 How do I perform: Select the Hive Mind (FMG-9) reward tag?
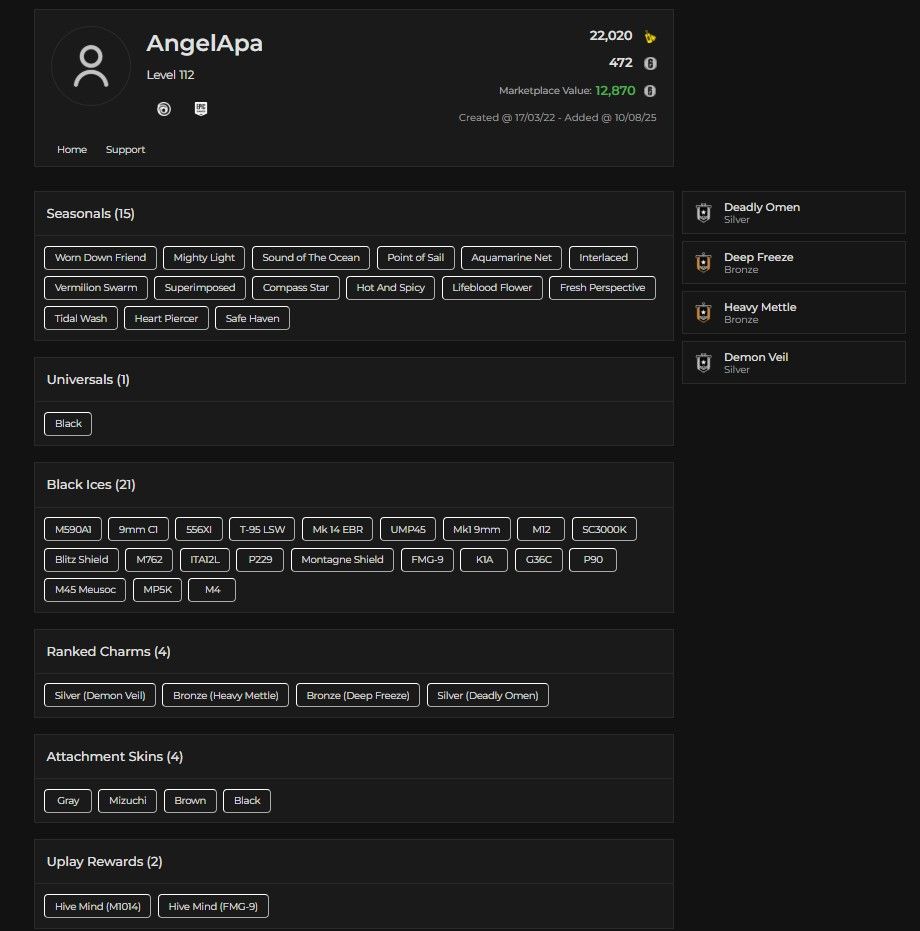(213, 906)
